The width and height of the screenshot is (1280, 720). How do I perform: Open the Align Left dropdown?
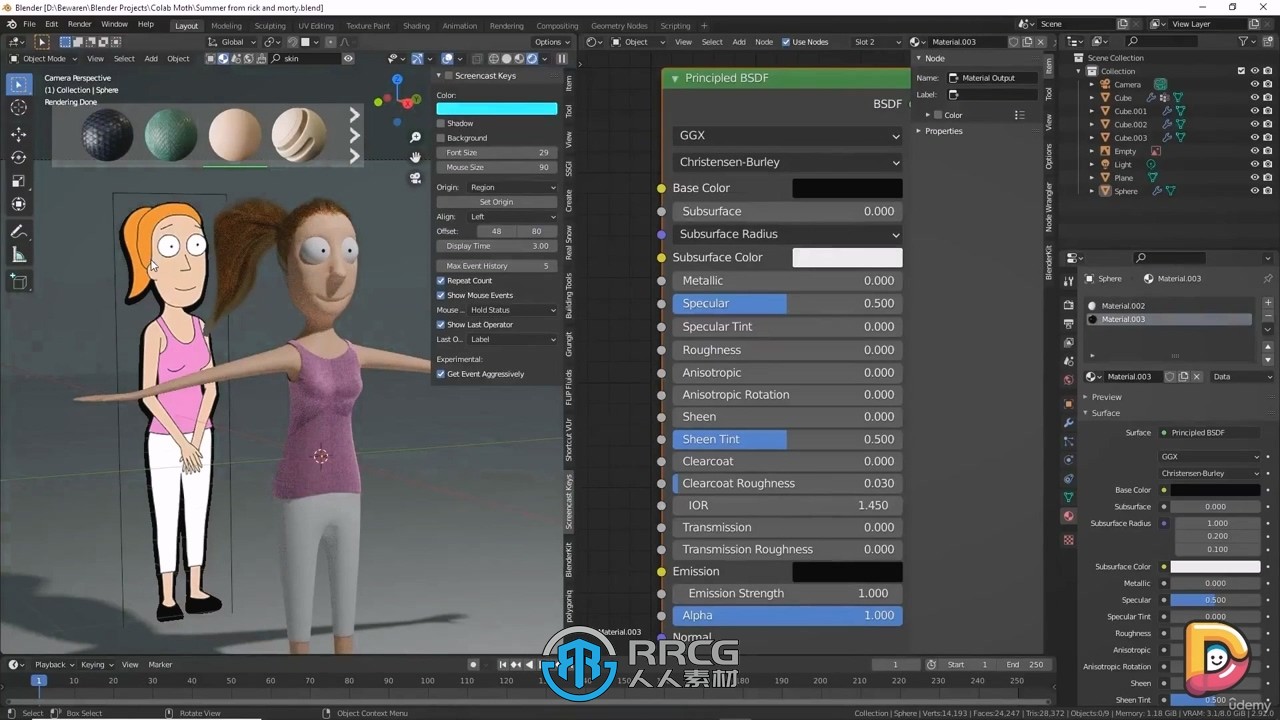(512, 216)
